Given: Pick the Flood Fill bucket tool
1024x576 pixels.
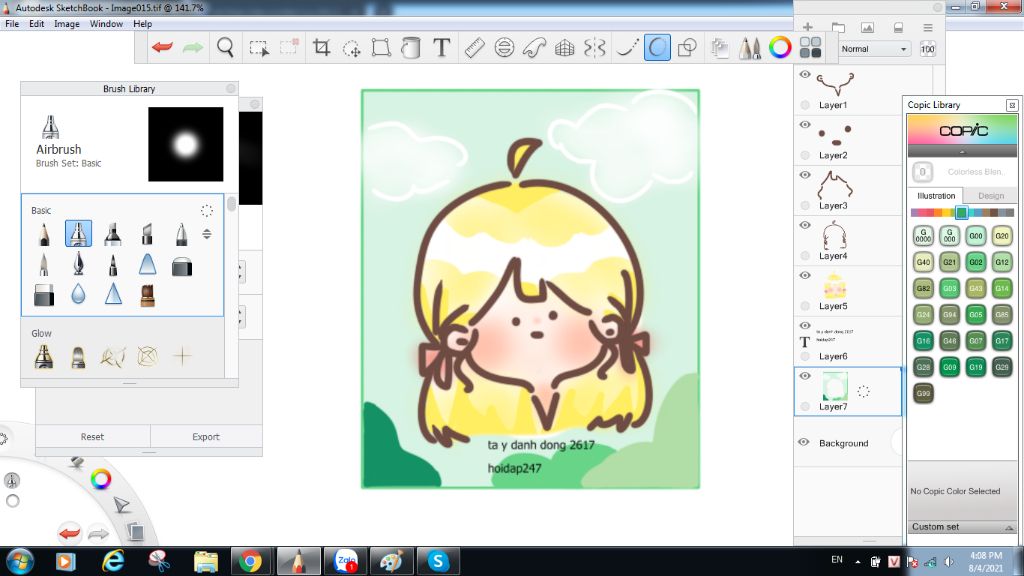Looking at the screenshot, I should point(411,48).
